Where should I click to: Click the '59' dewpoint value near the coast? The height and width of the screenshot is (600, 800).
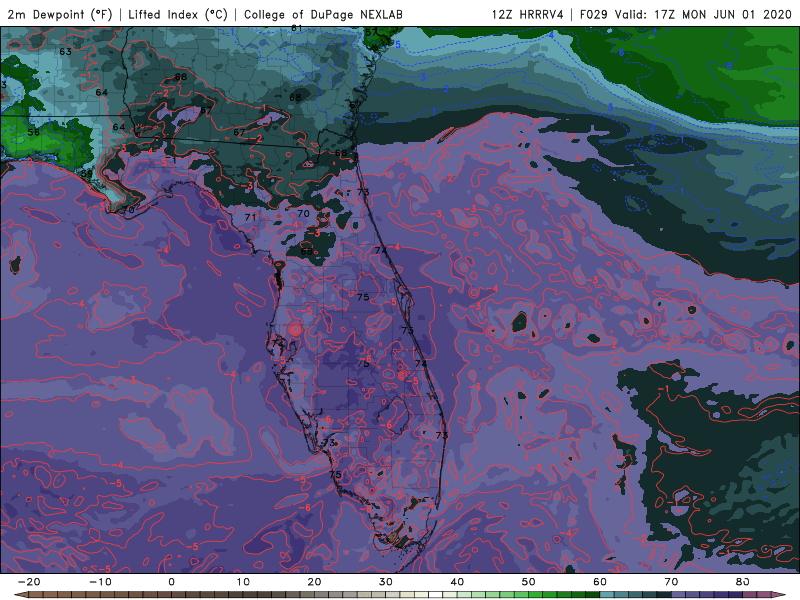[87, 173]
